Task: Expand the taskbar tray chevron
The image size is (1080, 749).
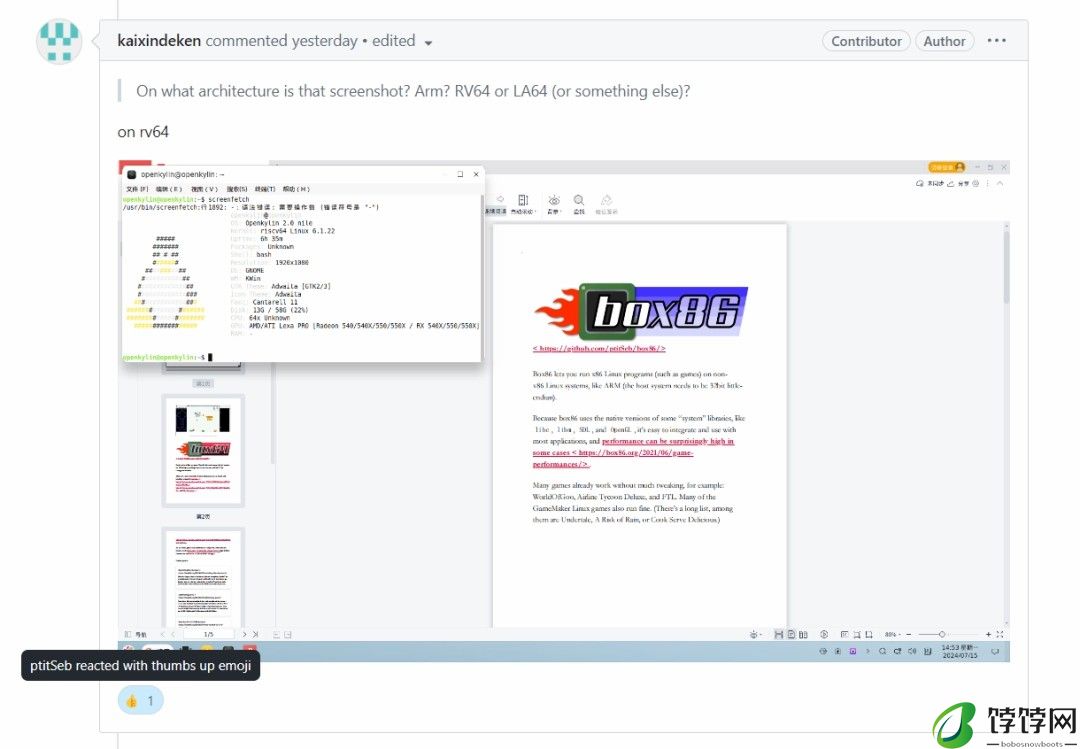Action: point(868,651)
